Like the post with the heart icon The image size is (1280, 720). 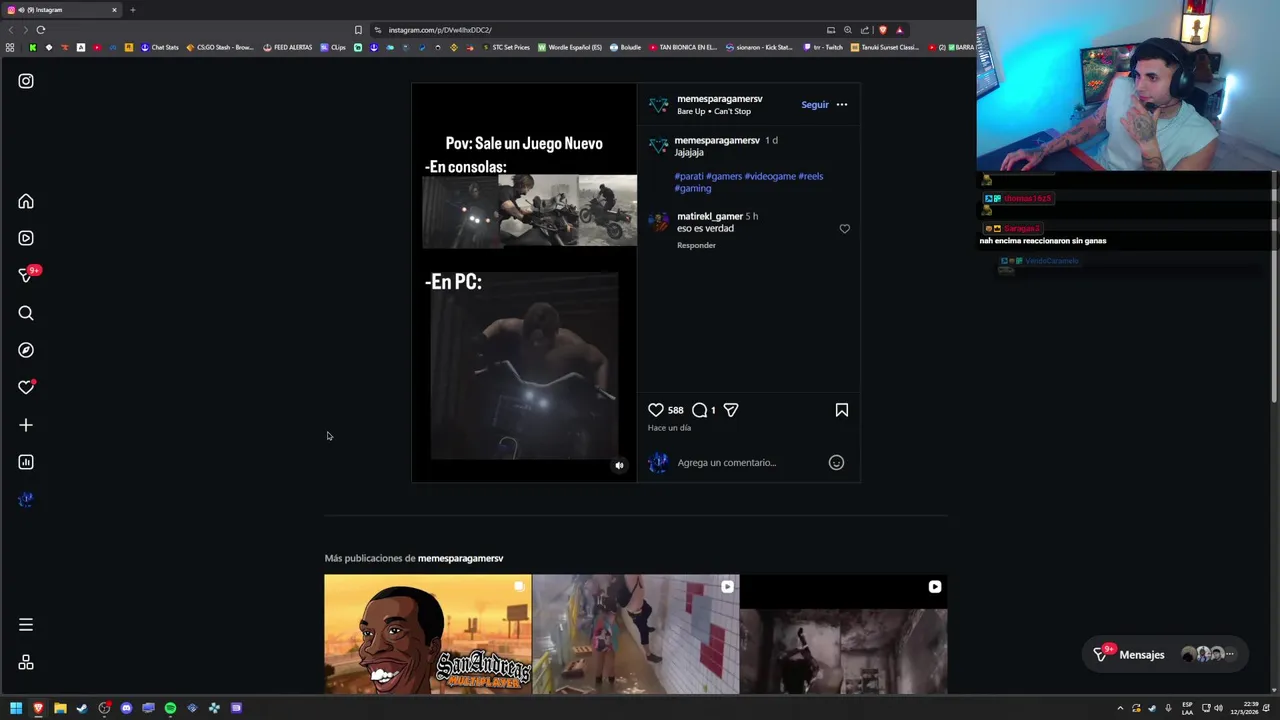[x=656, y=410]
